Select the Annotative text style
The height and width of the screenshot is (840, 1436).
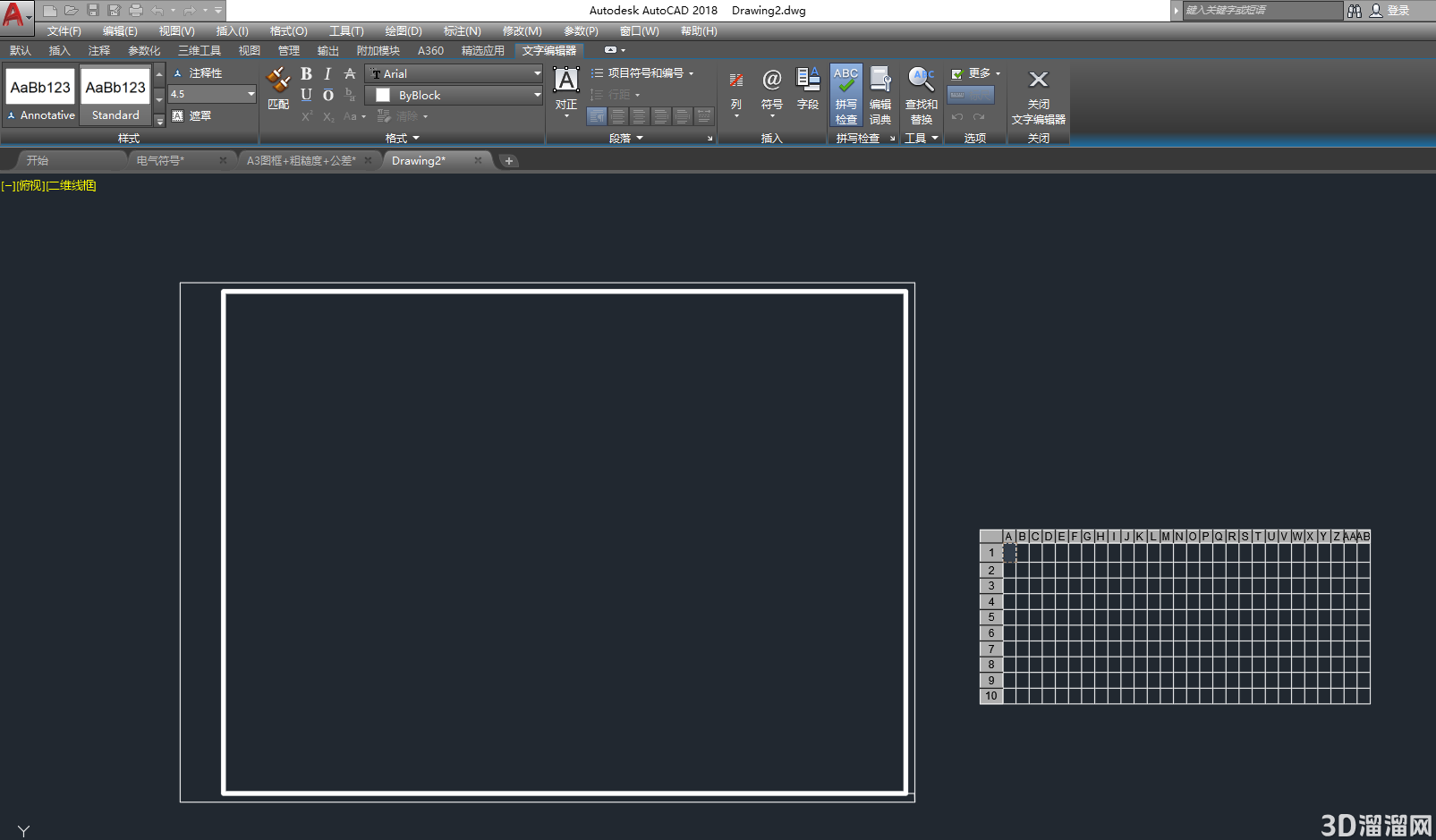(40, 95)
